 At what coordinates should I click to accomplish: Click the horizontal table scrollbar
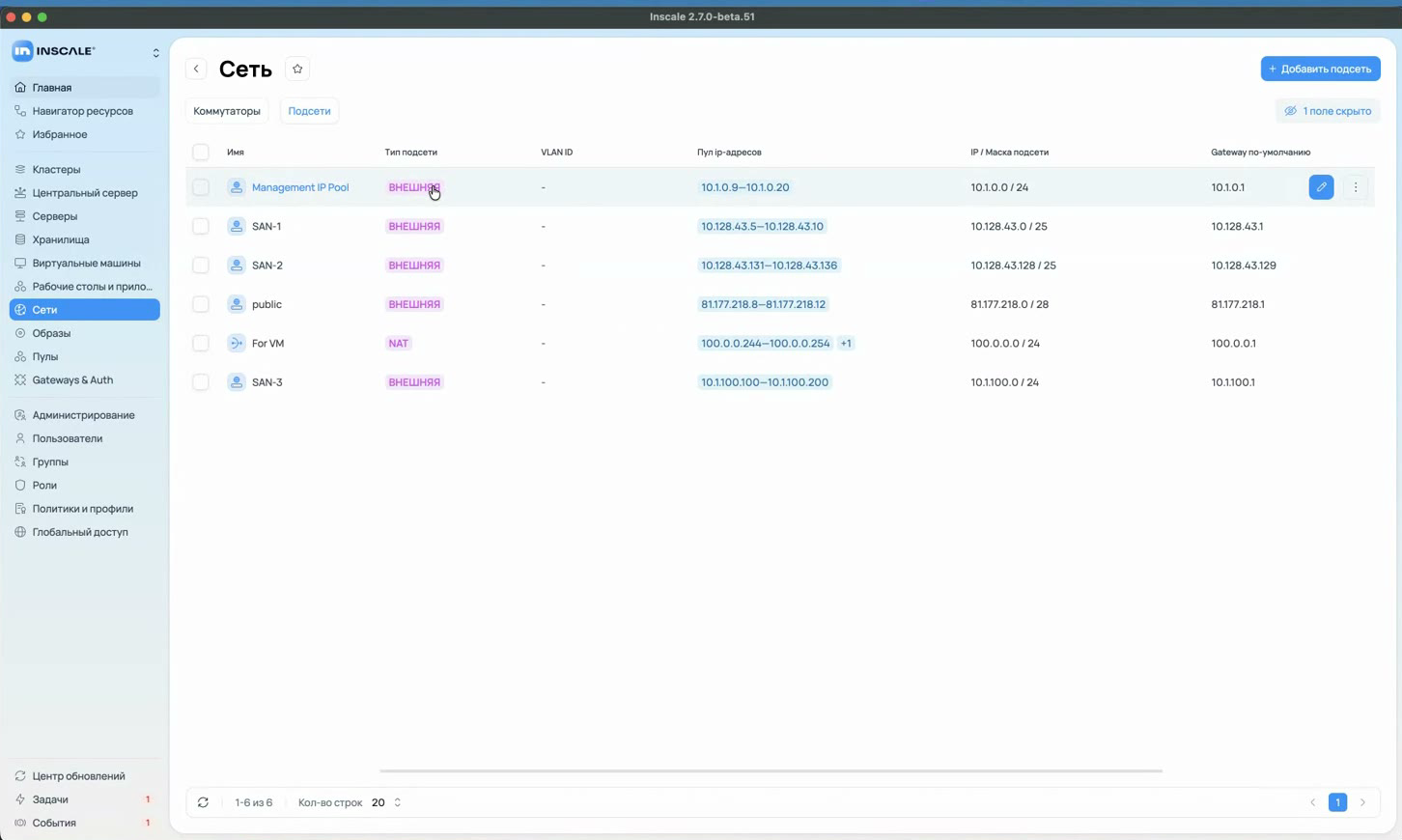click(771, 771)
